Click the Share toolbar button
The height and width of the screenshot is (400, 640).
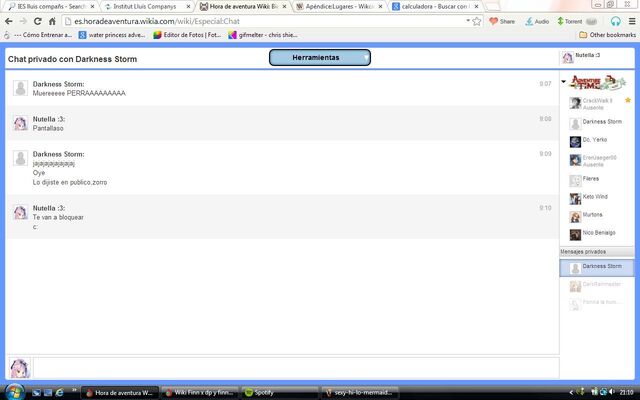(502, 21)
